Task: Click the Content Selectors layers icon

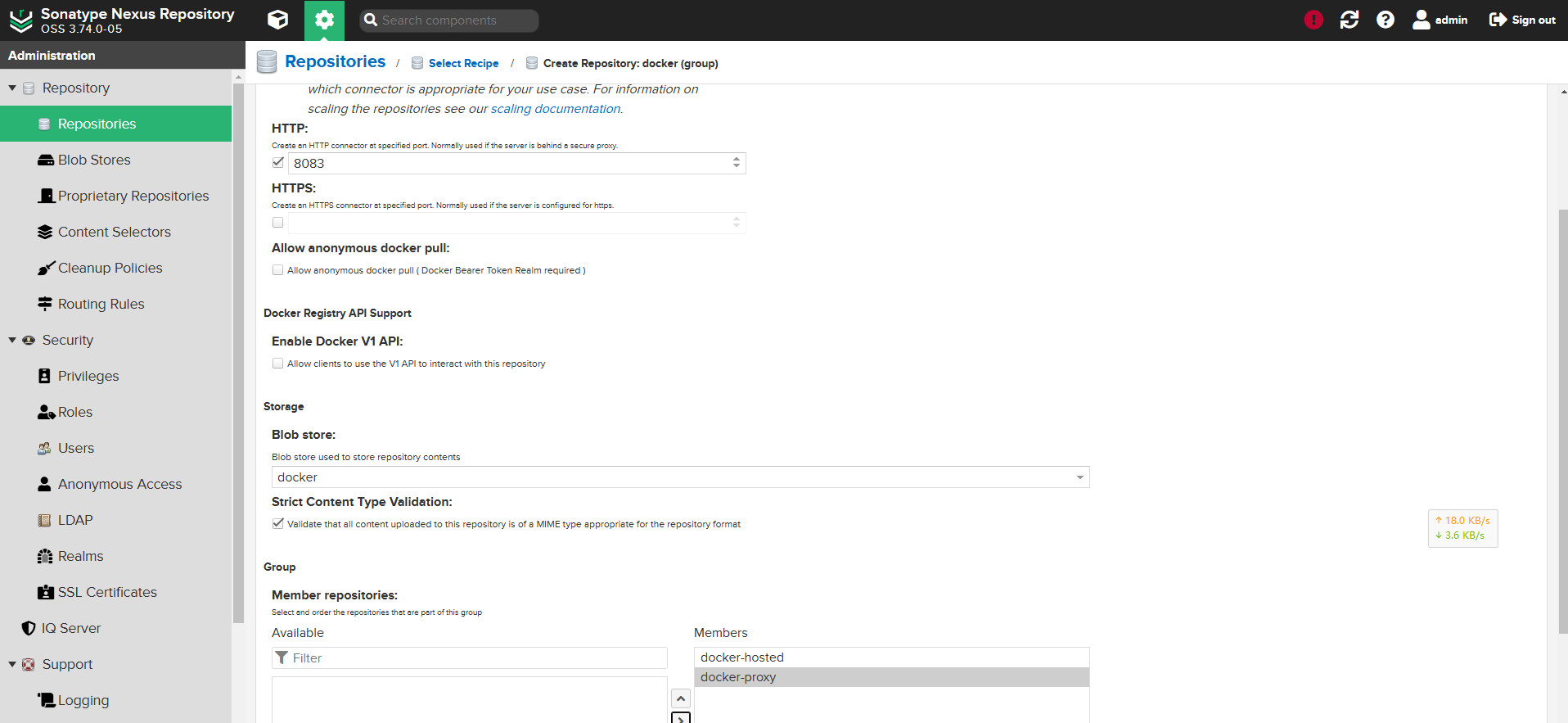Action: (x=45, y=232)
